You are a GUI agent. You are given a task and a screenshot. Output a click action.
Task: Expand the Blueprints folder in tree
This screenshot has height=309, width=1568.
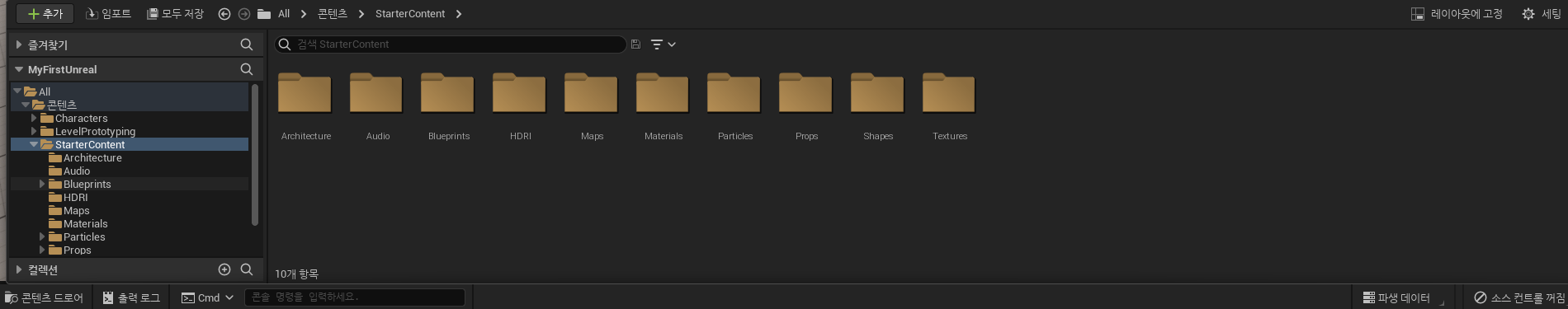(x=42, y=184)
